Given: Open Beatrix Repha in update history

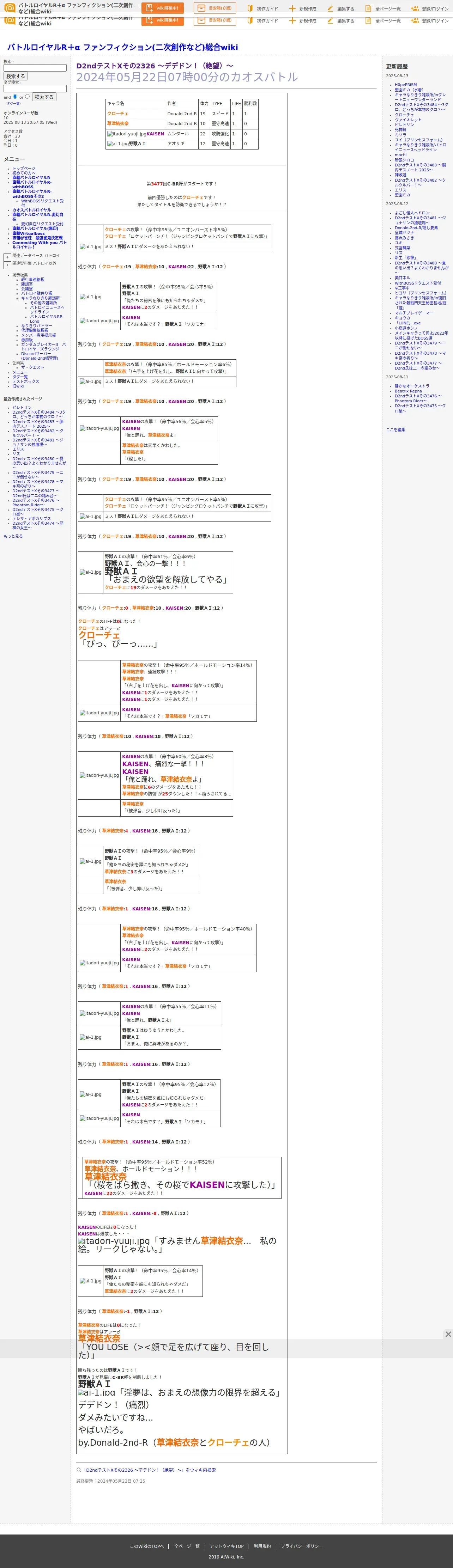Looking at the screenshot, I should click(408, 391).
